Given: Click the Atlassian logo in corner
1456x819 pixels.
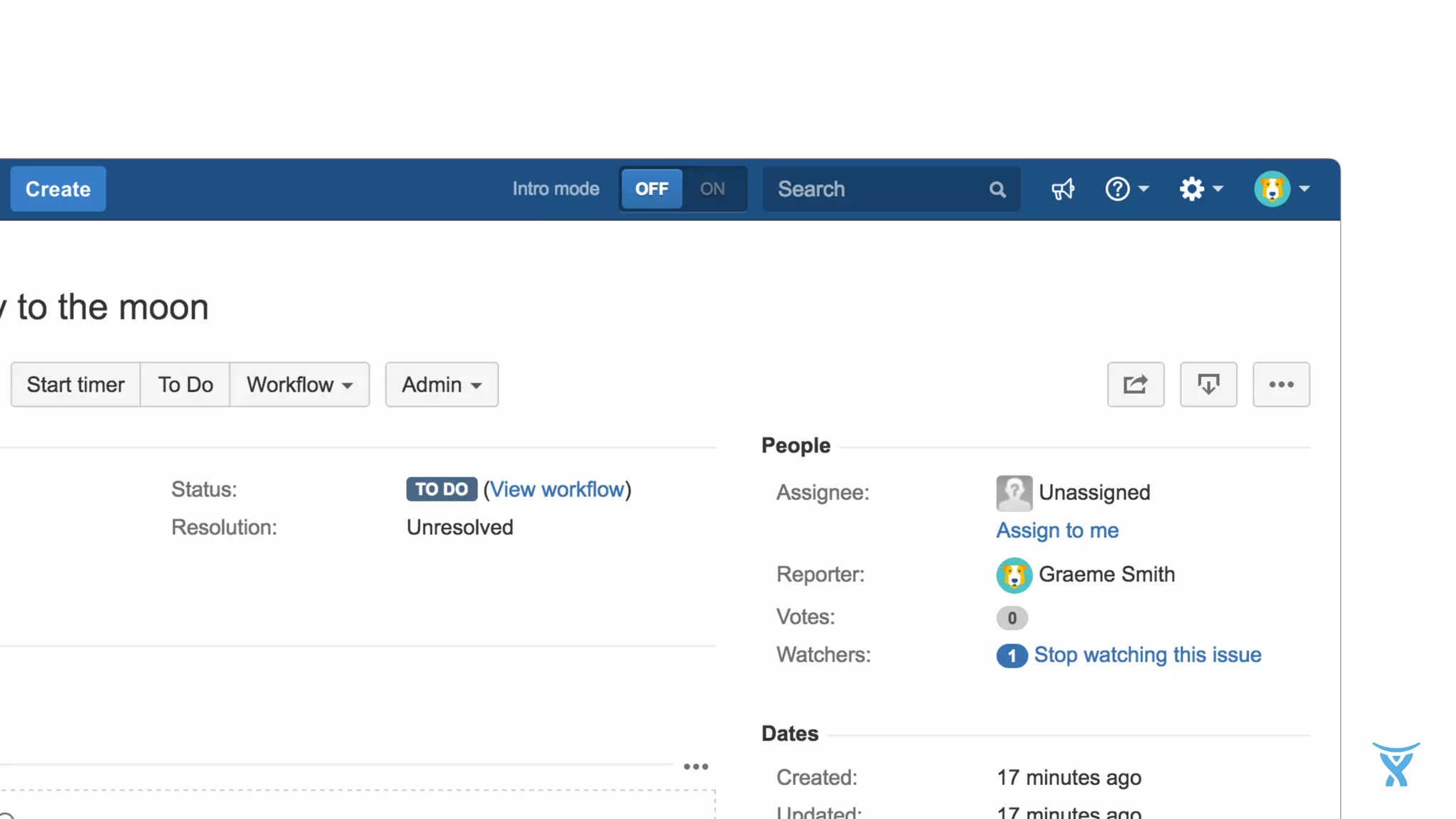Looking at the screenshot, I should [x=1396, y=765].
